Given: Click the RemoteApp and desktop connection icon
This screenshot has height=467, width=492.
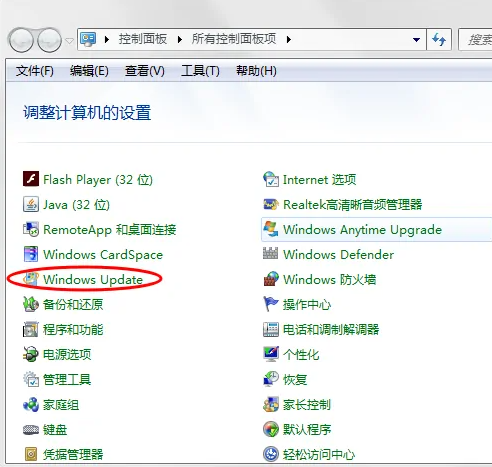Looking at the screenshot, I should click(31, 229).
